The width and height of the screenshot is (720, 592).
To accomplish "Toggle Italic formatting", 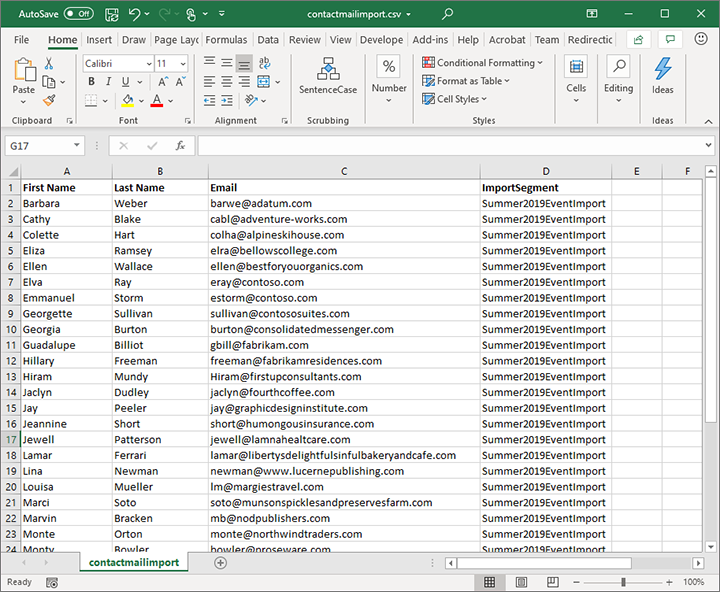I will [108, 82].
